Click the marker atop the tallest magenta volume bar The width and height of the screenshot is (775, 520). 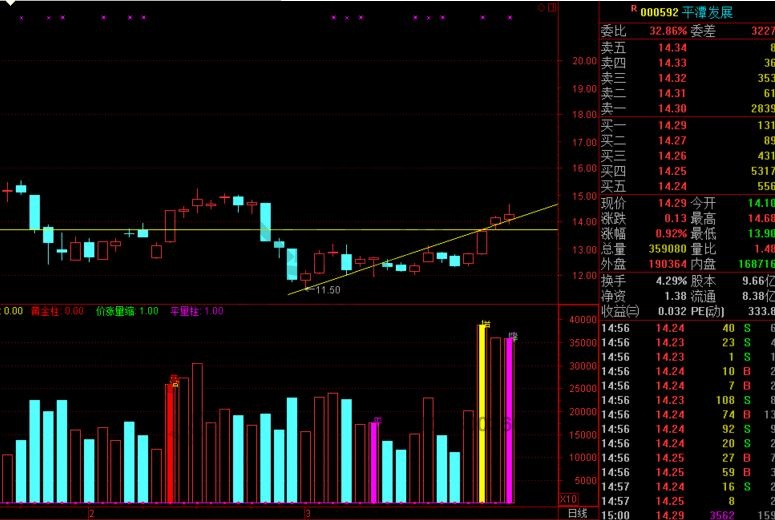(512, 336)
